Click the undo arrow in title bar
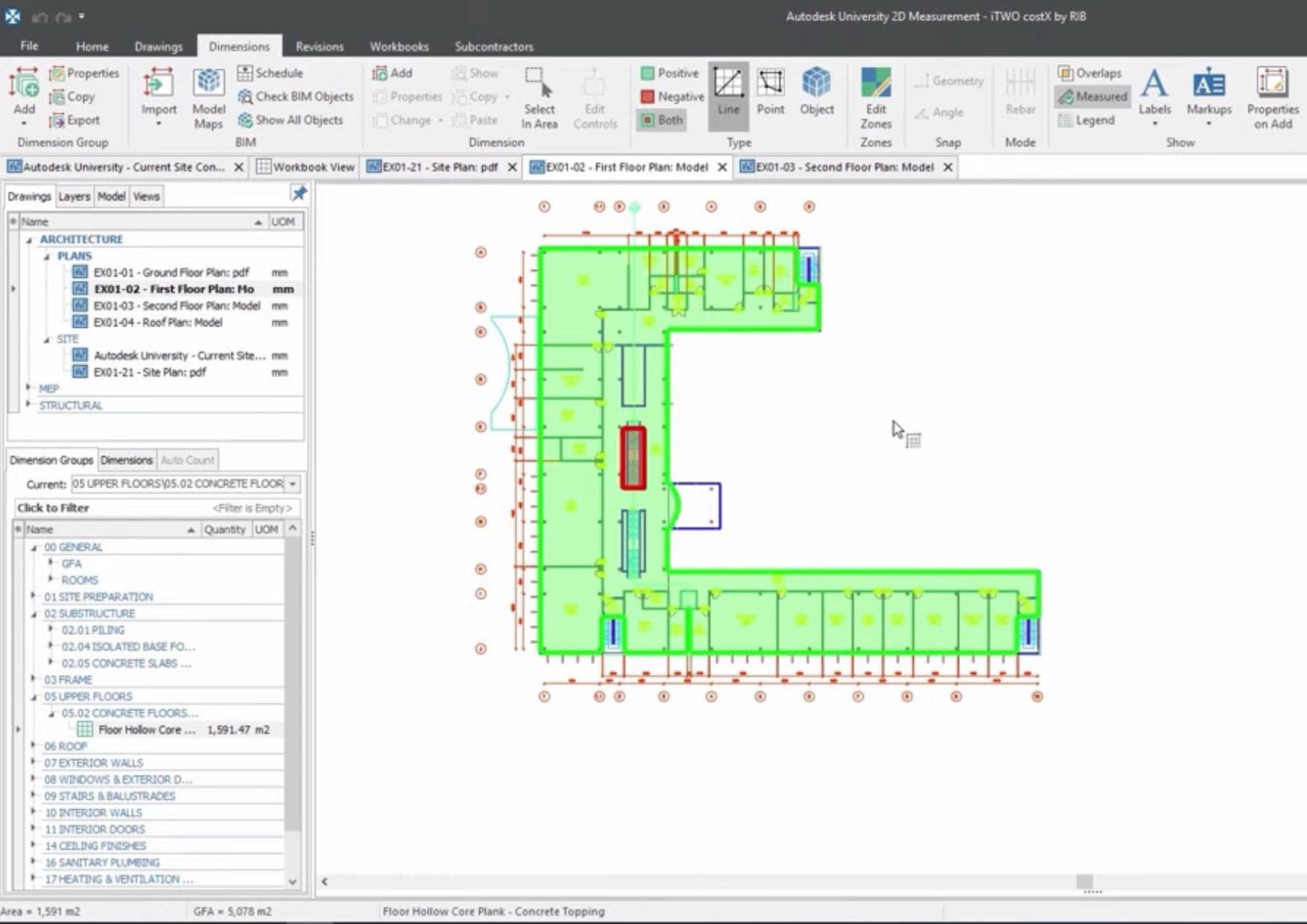 tap(40, 16)
